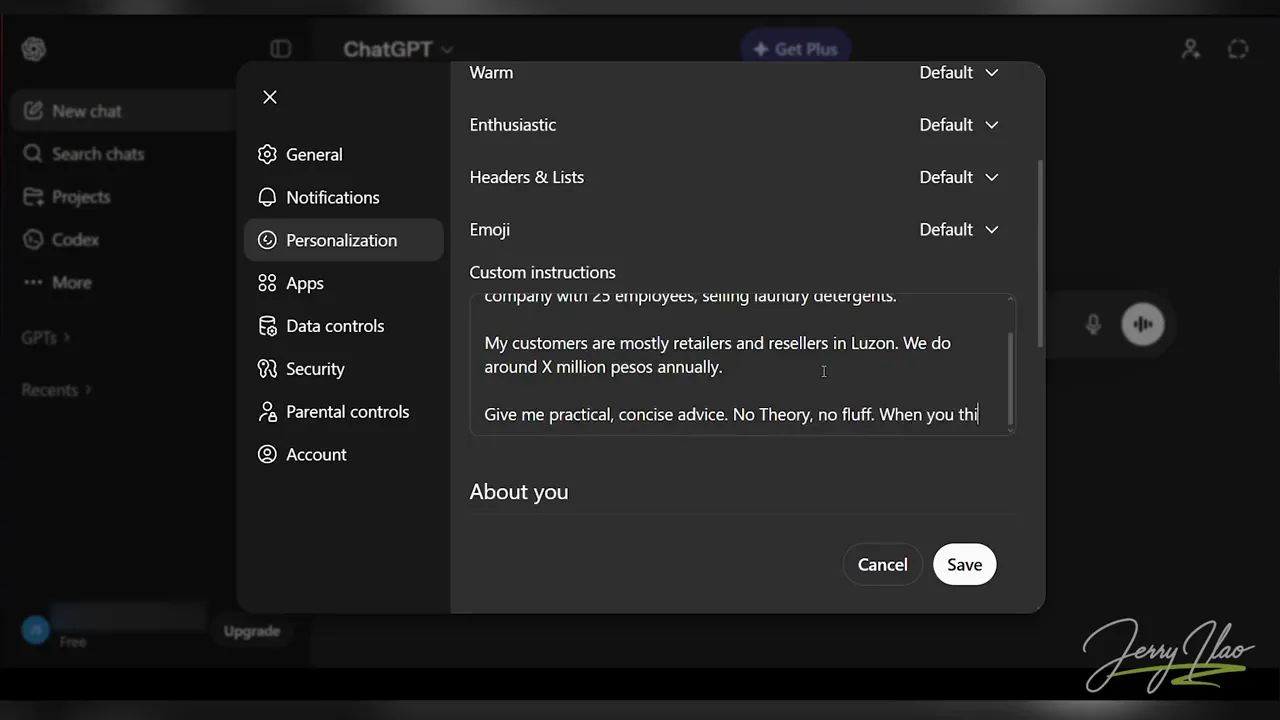The width and height of the screenshot is (1280, 720).
Task: Expand the Emoji style dropdown
Action: tap(958, 229)
